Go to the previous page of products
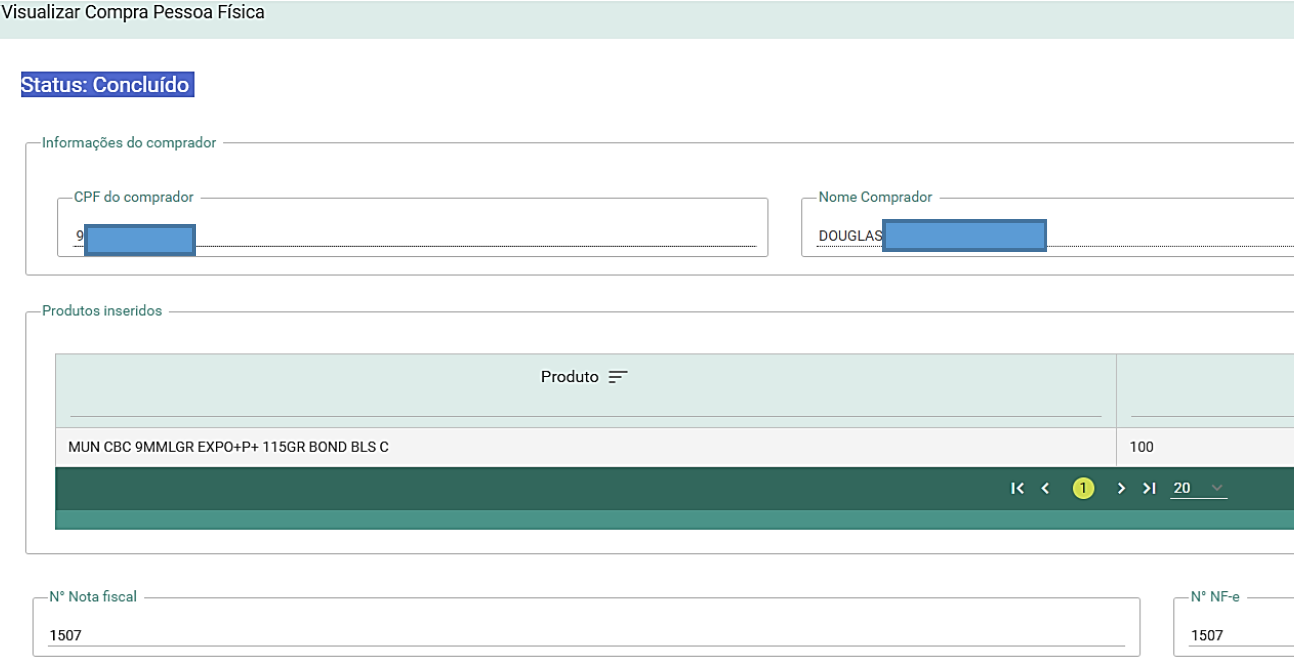1294x666 pixels. click(1046, 488)
